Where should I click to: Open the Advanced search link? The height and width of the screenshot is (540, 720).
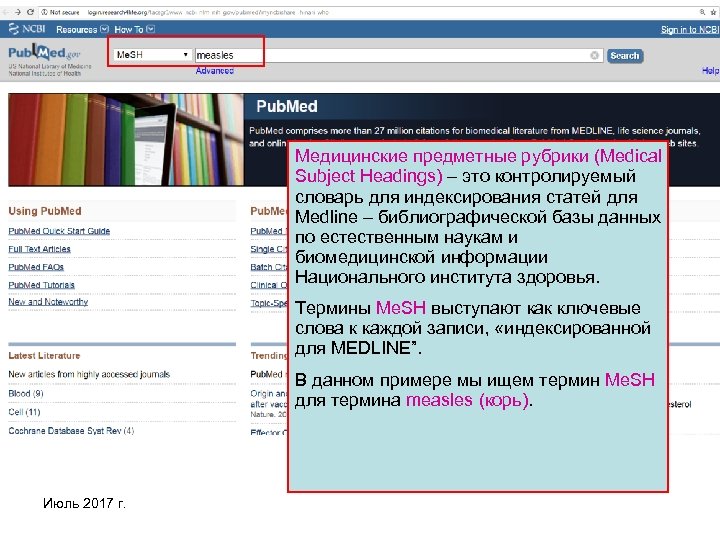[214, 71]
